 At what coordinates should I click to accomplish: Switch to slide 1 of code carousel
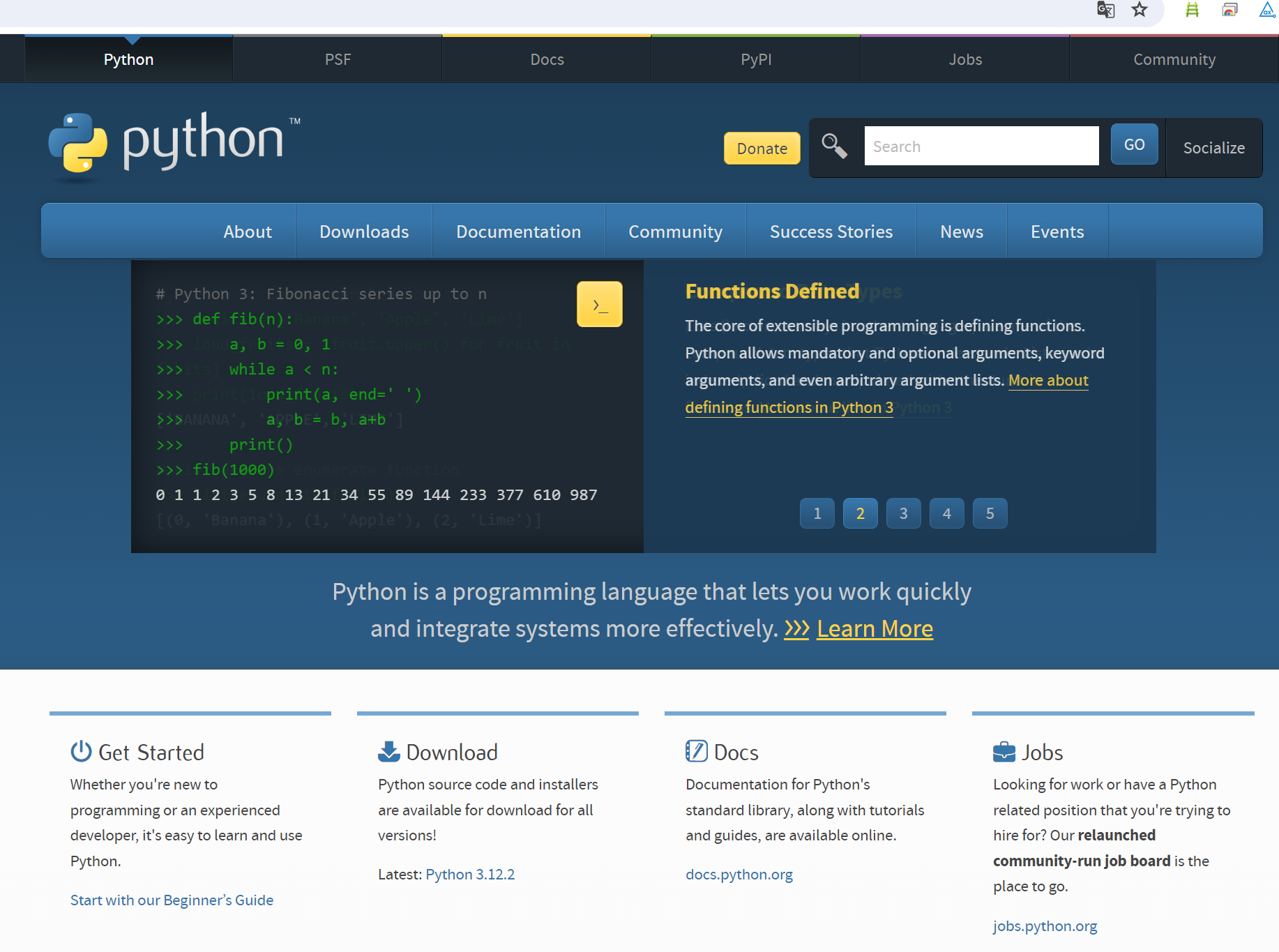(x=817, y=513)
